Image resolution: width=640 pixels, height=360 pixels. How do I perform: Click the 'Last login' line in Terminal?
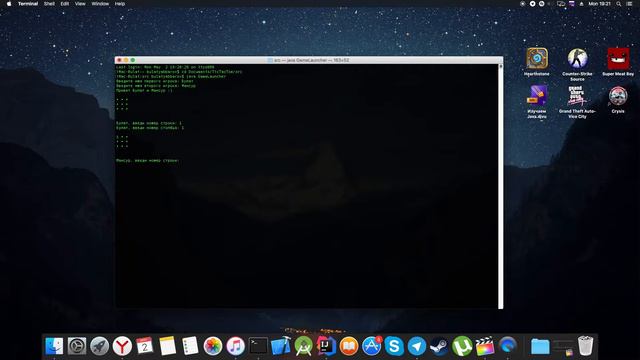pos(165,67)
